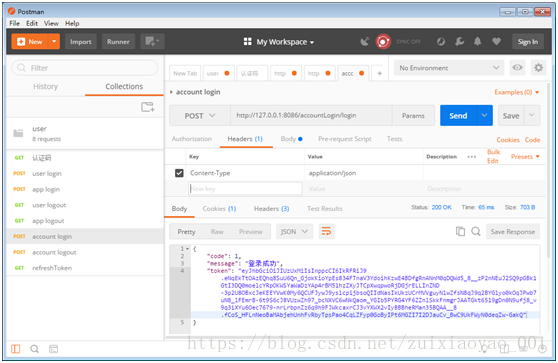This screenshot has width=558, height=363.
Task: Switch response view to Preview
Action: 251,232
